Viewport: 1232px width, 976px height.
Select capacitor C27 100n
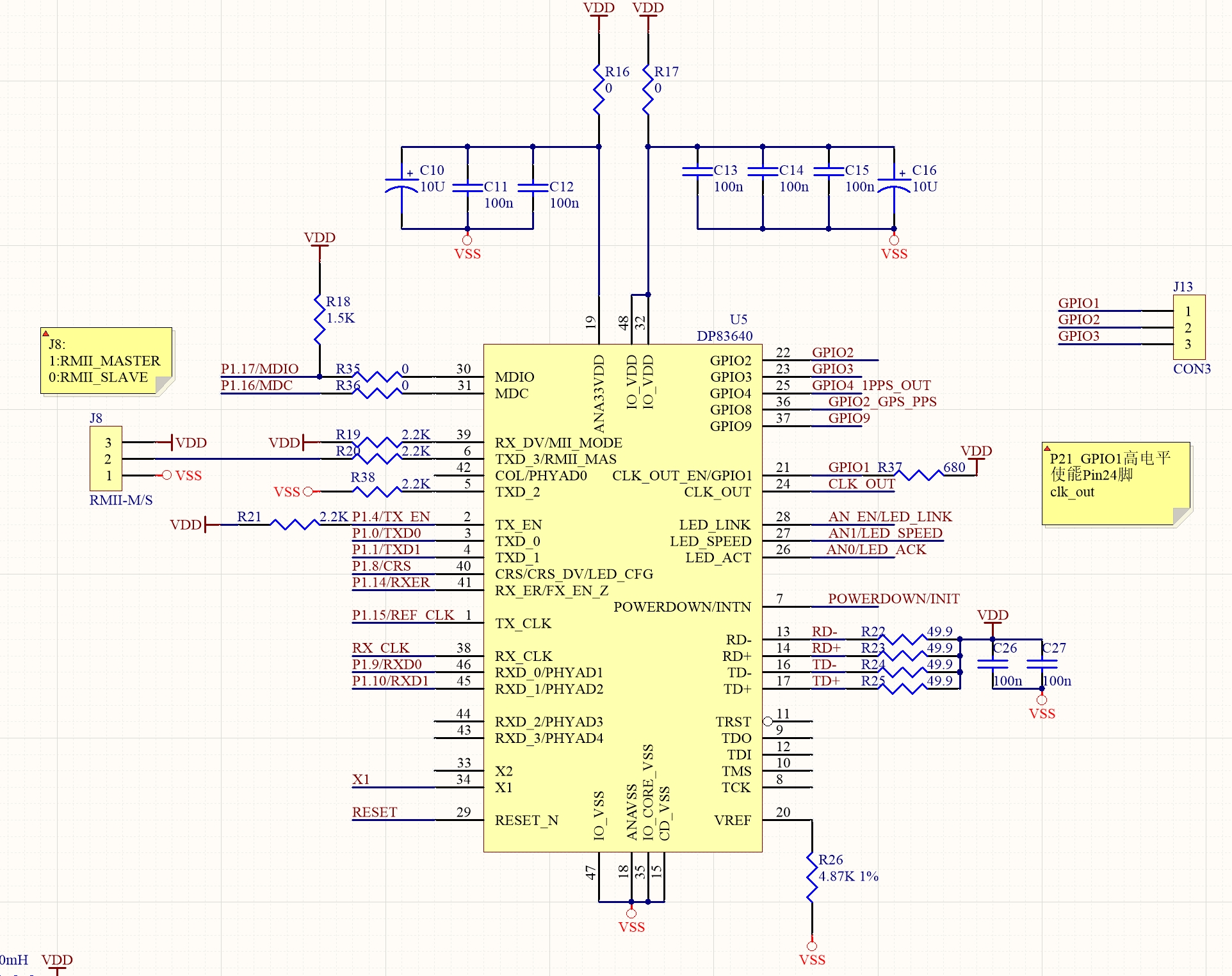1042,664
